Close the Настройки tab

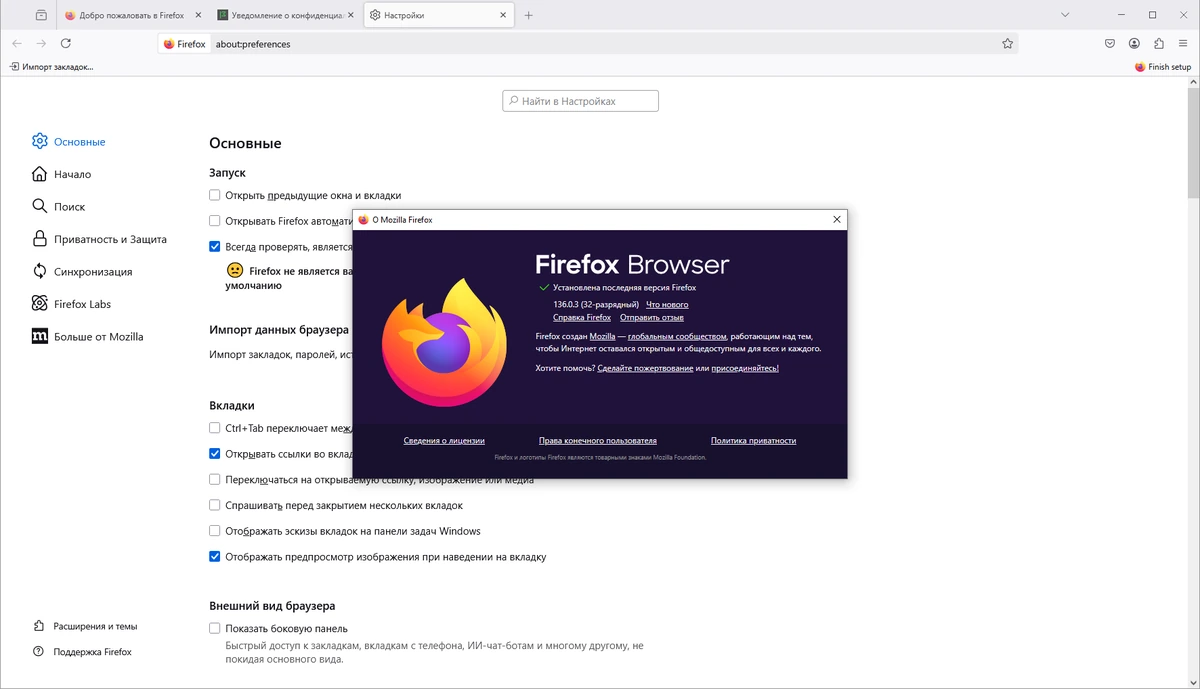pyautogui.click(x=505, y=16)
